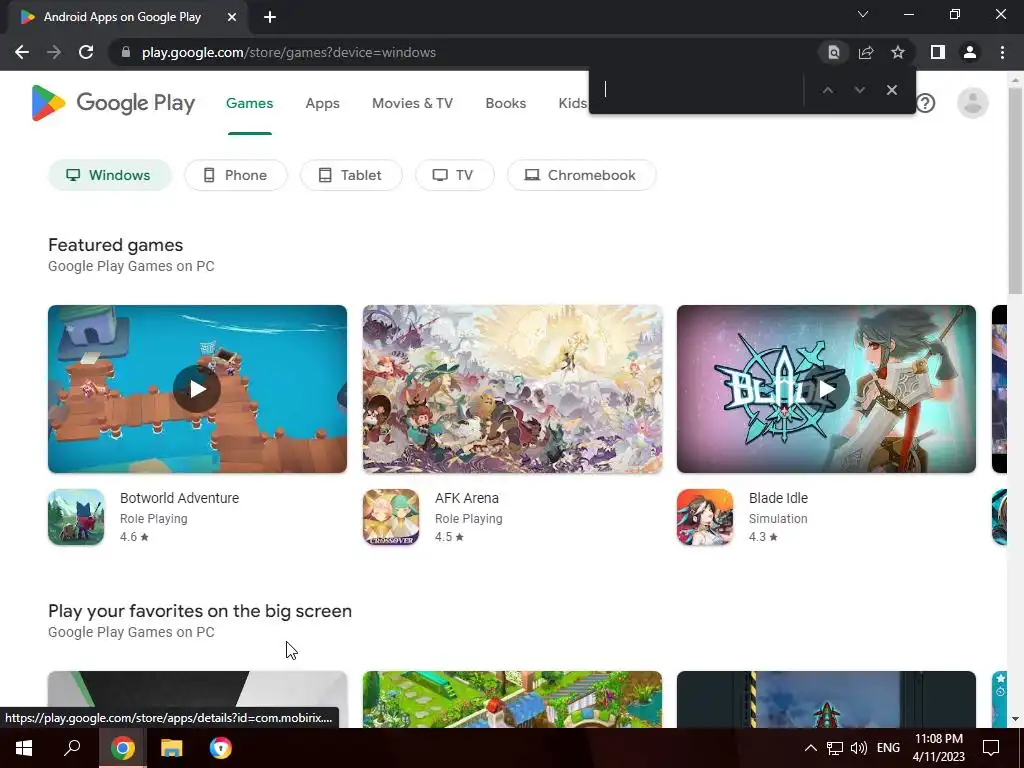Open the Windows Start menu
Viewport: 1024px width, 768px height.
tap(24, 748)
